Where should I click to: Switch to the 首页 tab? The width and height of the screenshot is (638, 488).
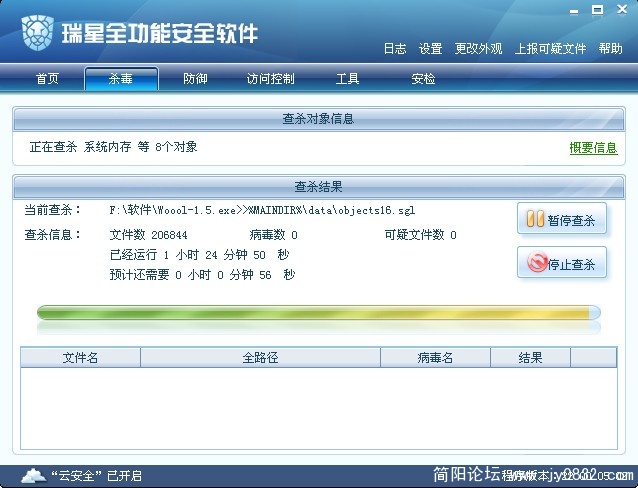[x=47, y=79]
